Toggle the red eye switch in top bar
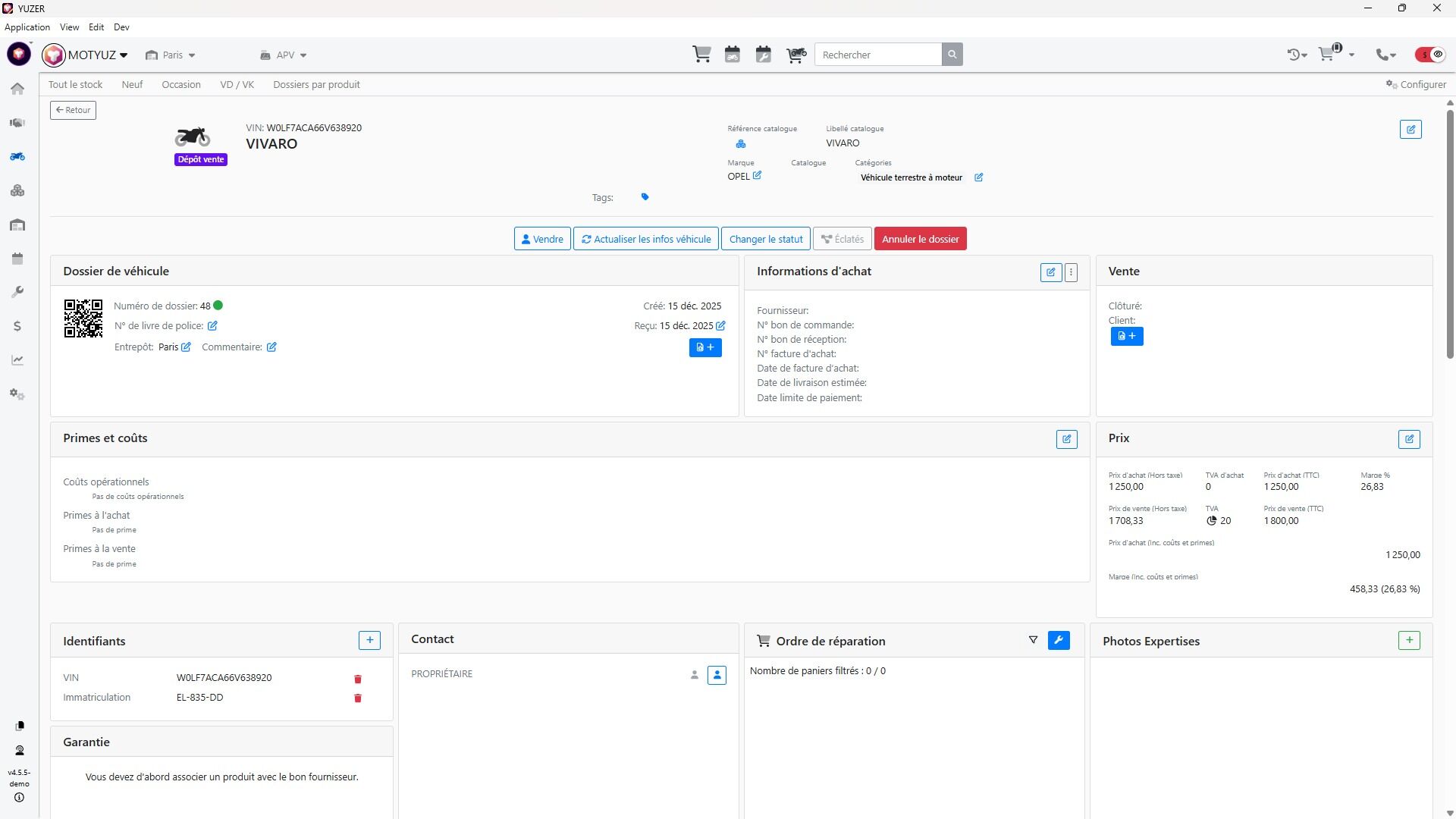1456x819 pixels. 1430,55
